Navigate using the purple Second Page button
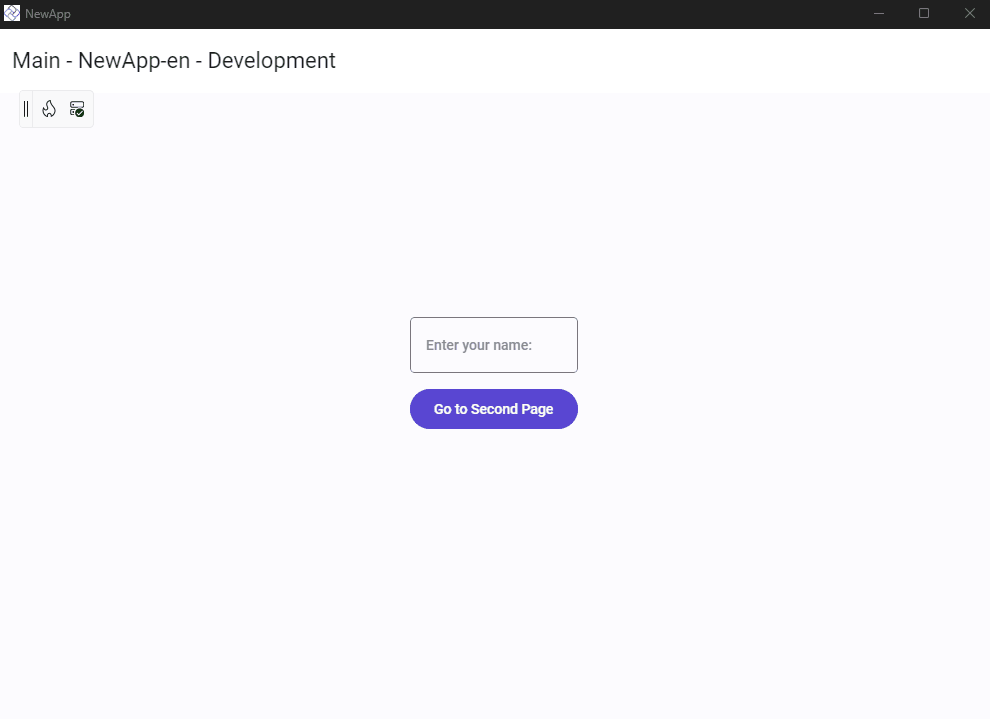 point(493,409)
